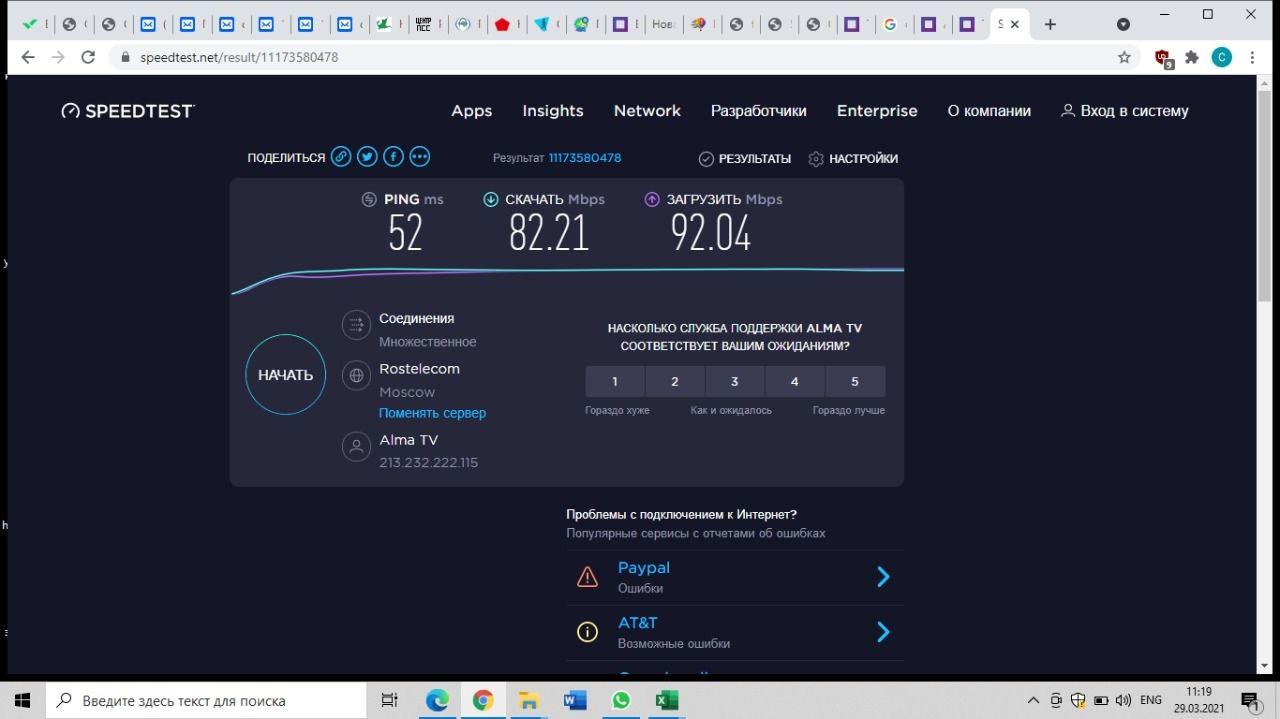Open РЕЗУЛЬТАТЫ history
The width and height of the screenshot is (1280, 719).
(x=745, y=158)
